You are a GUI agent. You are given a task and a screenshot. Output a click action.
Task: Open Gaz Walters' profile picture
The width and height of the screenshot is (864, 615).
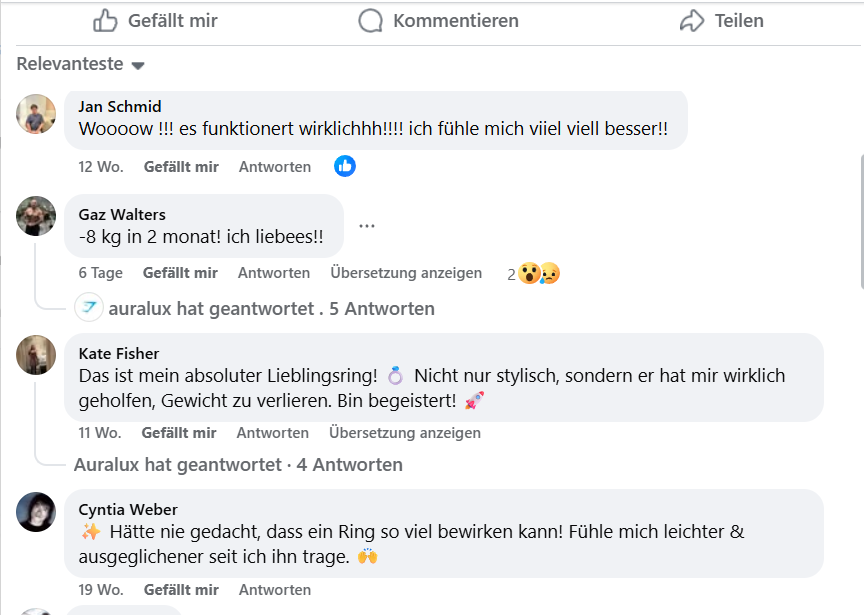(36, 216)
